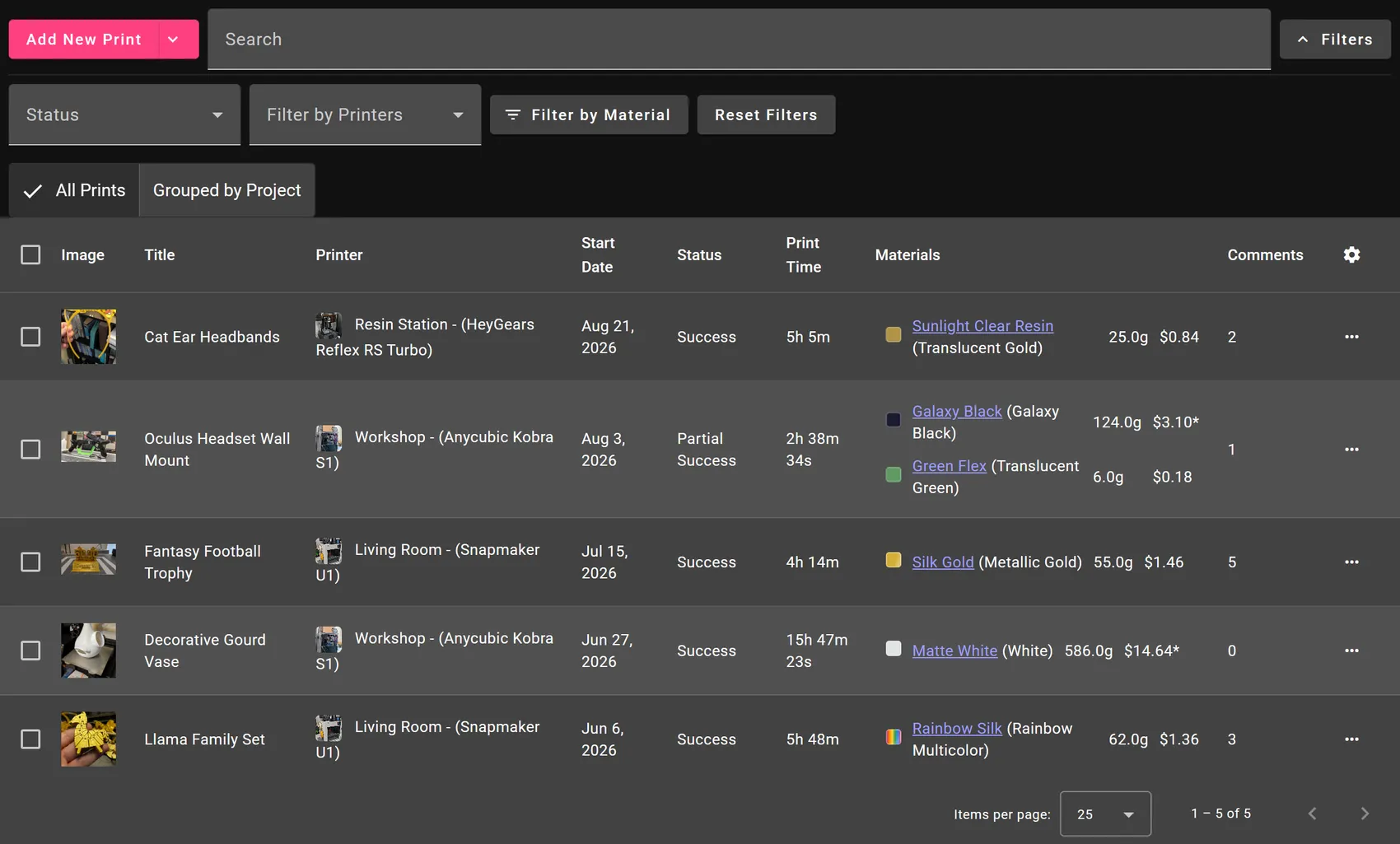
Task: Click Resin Station printer icon
Action: 329,325
